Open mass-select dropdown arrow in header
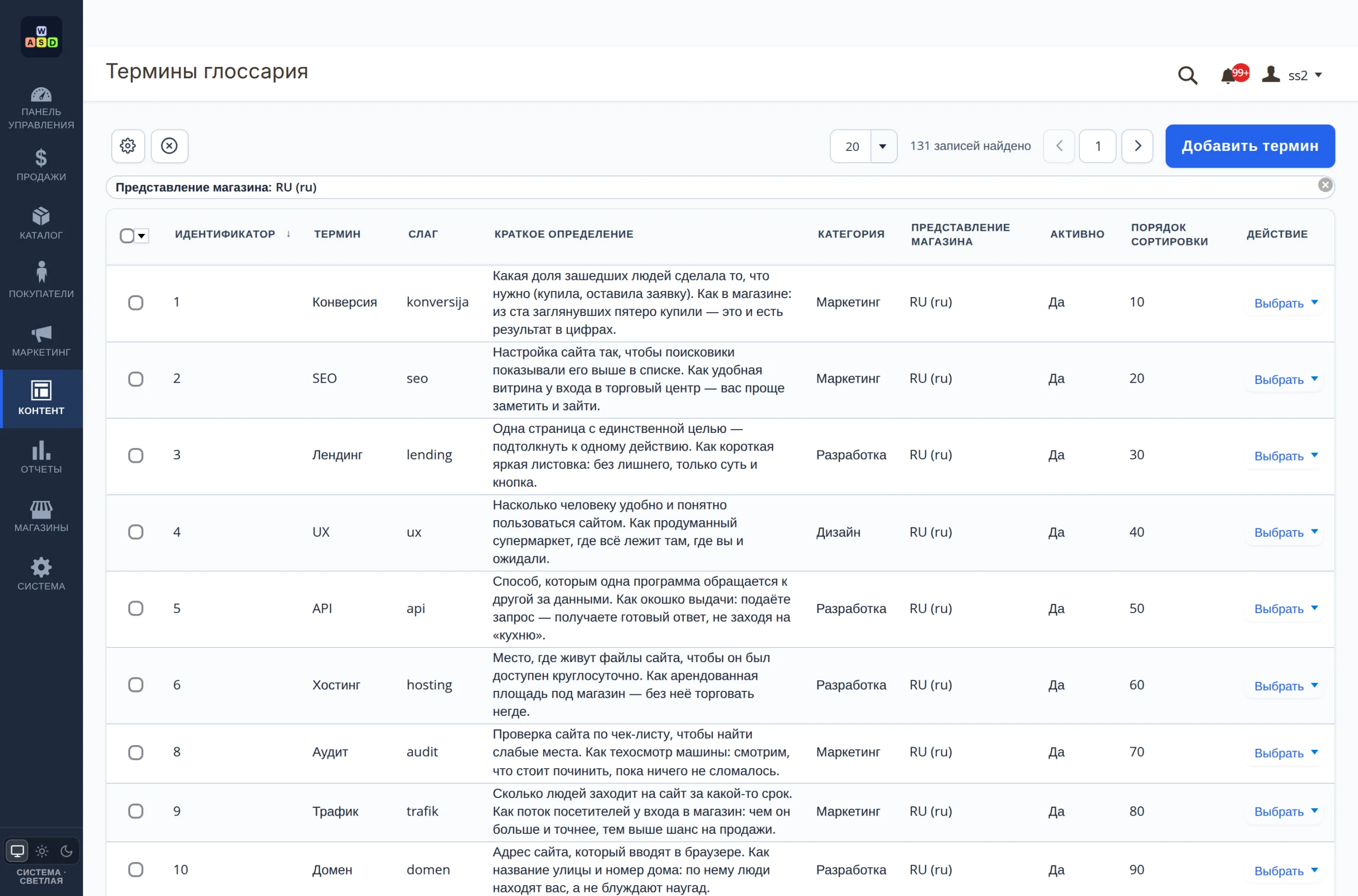1358x896 pixels. (x=142, y=235)
